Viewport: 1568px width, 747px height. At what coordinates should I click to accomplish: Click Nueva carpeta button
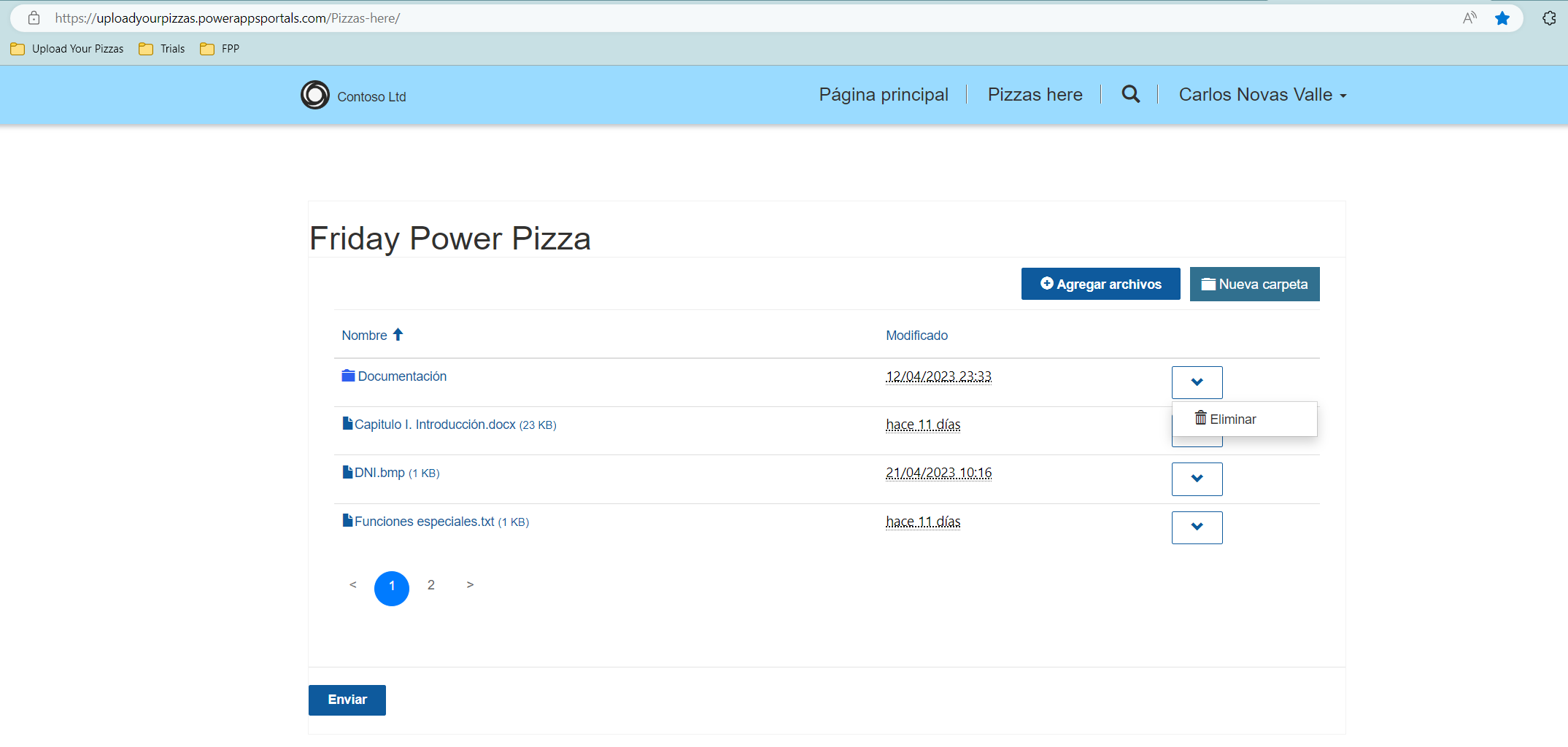tap(1254, 284)
